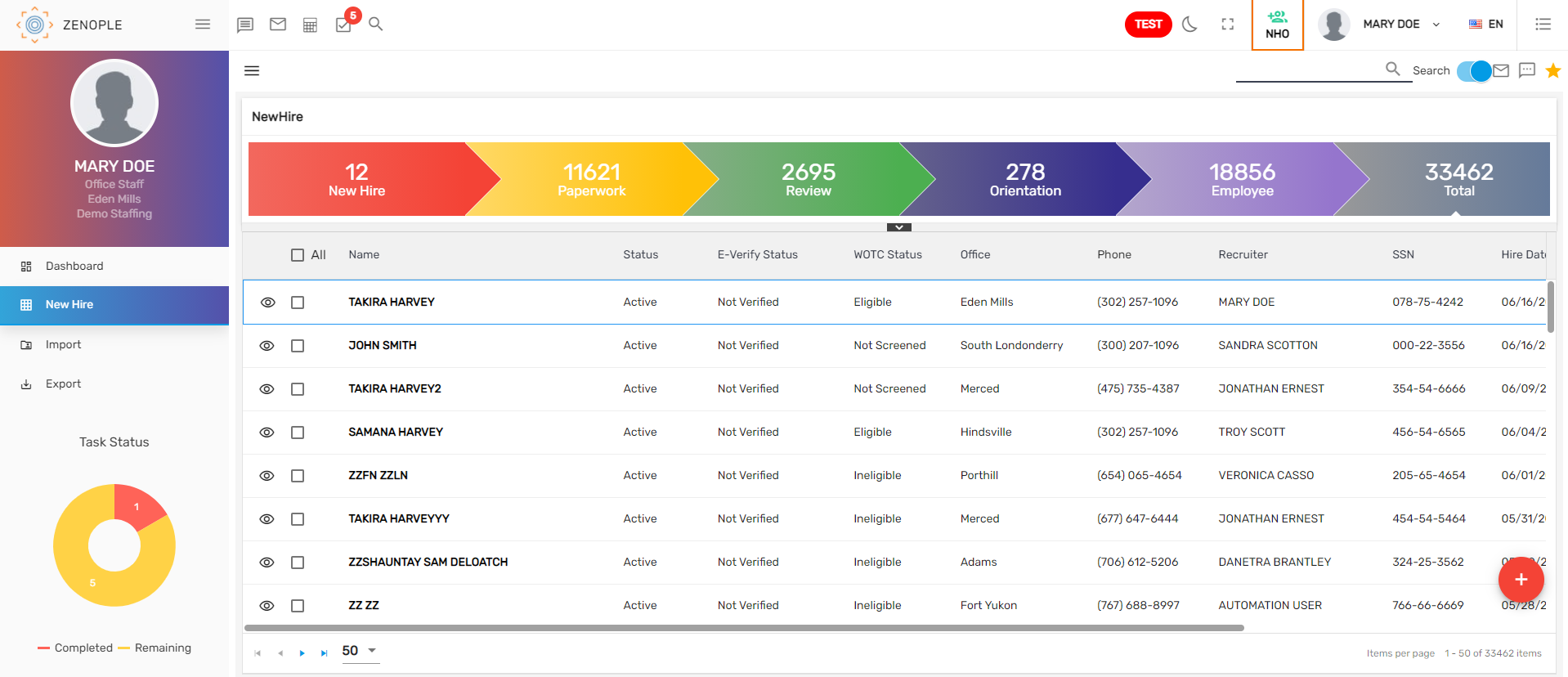View JOHN SMITH record via eye icon
Image resolution: width=1568 pixels, height=677 pixels.
pyautogui.click(x=267, y=346)
